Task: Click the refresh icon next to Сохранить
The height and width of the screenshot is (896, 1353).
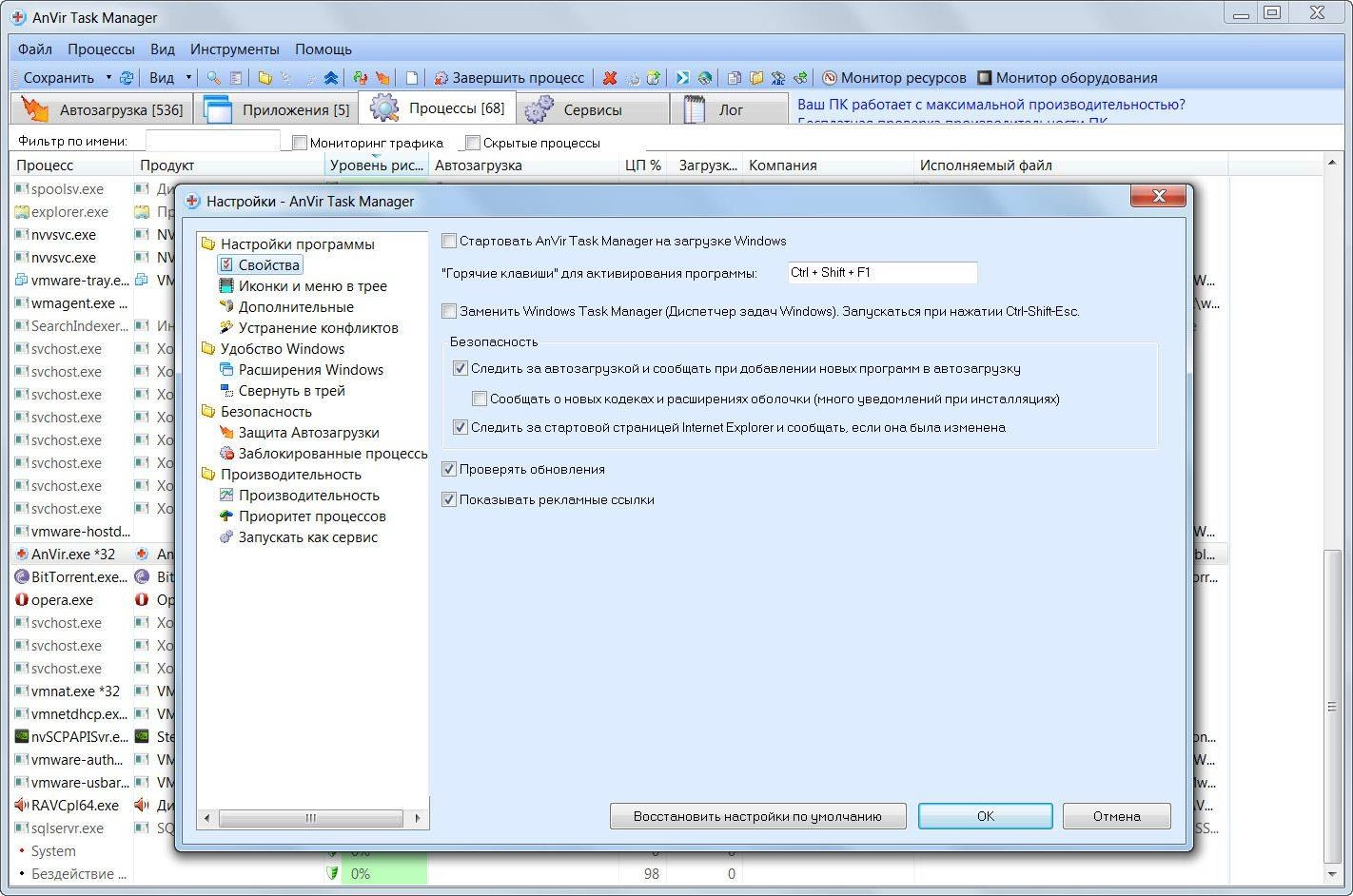Action: click(x=126, y=78)
